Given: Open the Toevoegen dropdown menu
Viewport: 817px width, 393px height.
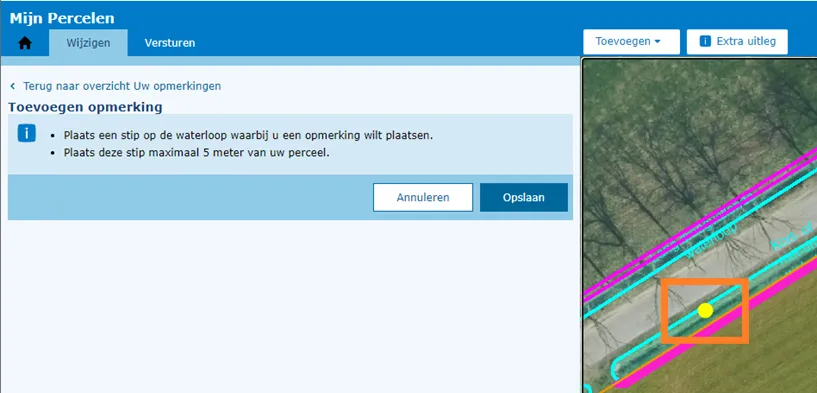Looking at the screenshot, I should 631,42.
